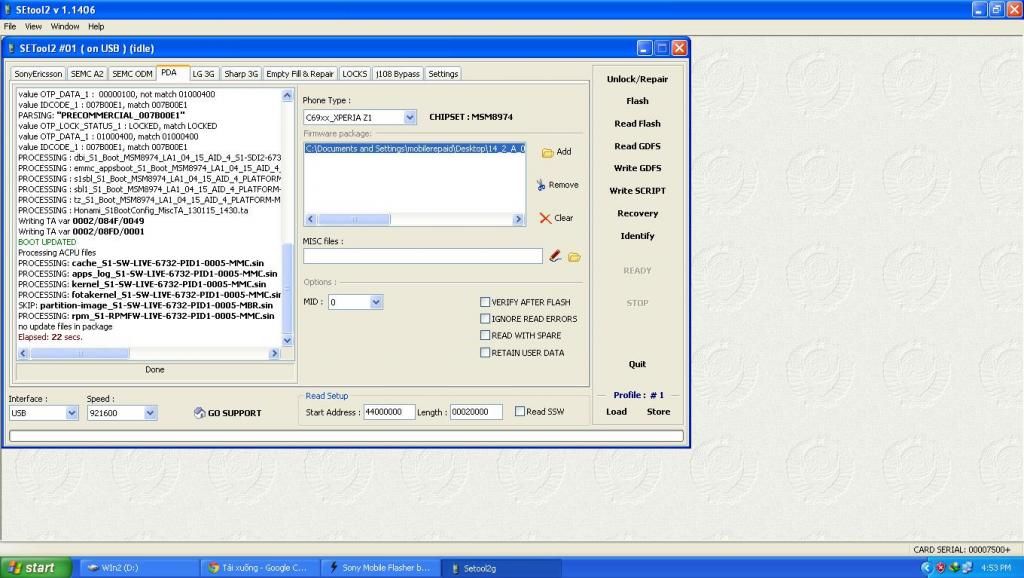The width and height of the screenshot is (1024, 578).
Task: Click the Start Address field
Action: pos(389,412)
